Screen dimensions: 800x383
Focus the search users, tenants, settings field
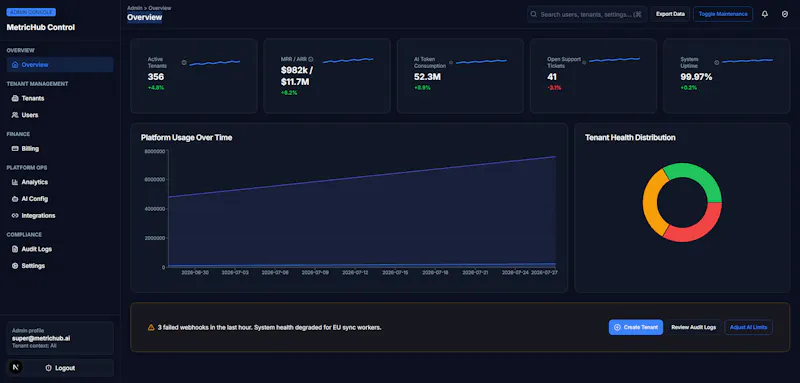pos(587,14)
